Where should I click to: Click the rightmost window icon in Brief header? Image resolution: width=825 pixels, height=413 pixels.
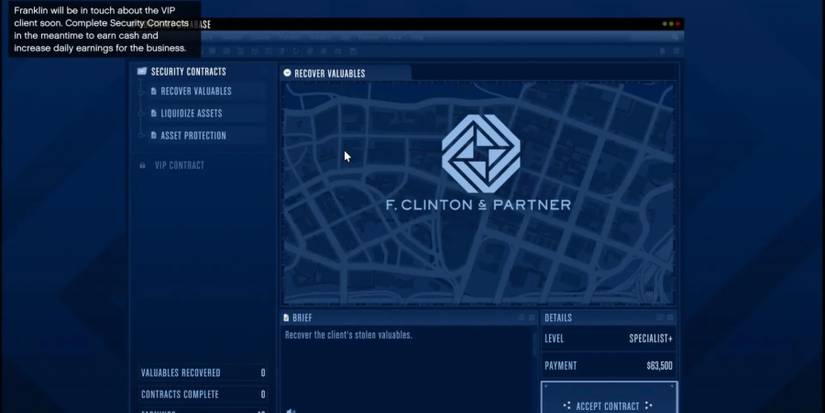531,317
